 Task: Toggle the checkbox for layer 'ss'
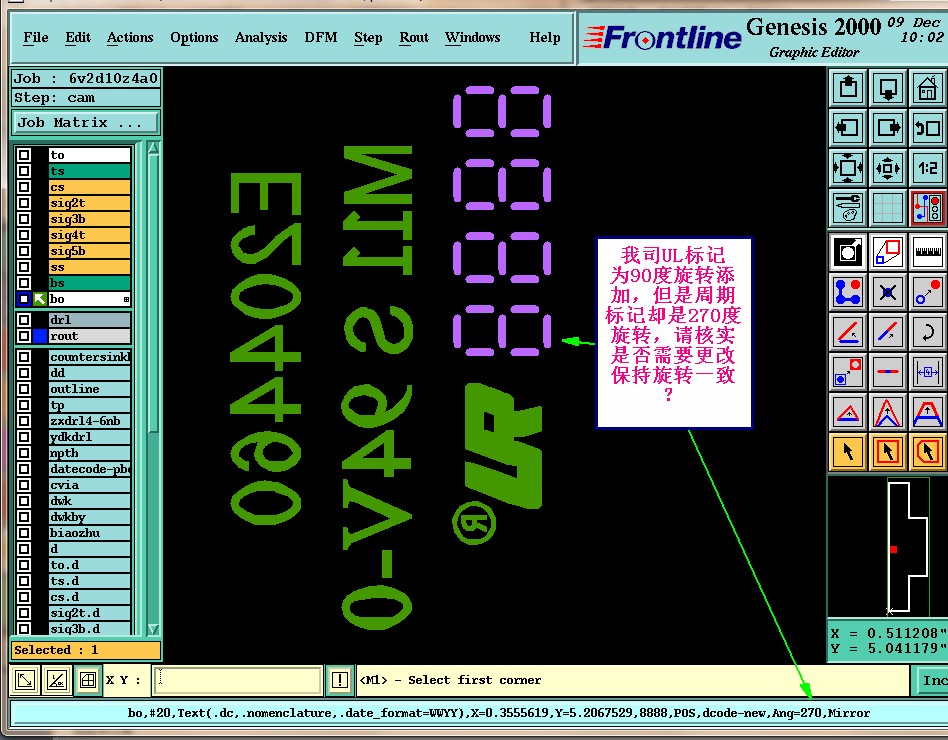click(x=24, y=267)
